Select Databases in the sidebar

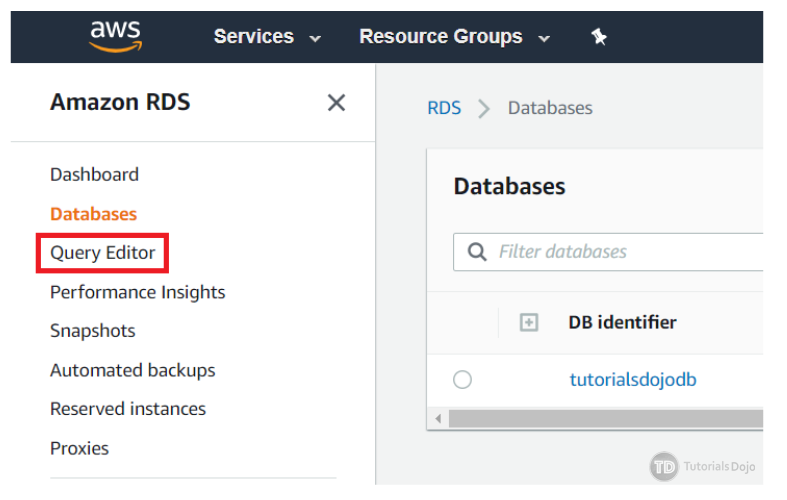click(x=93, y=214)
